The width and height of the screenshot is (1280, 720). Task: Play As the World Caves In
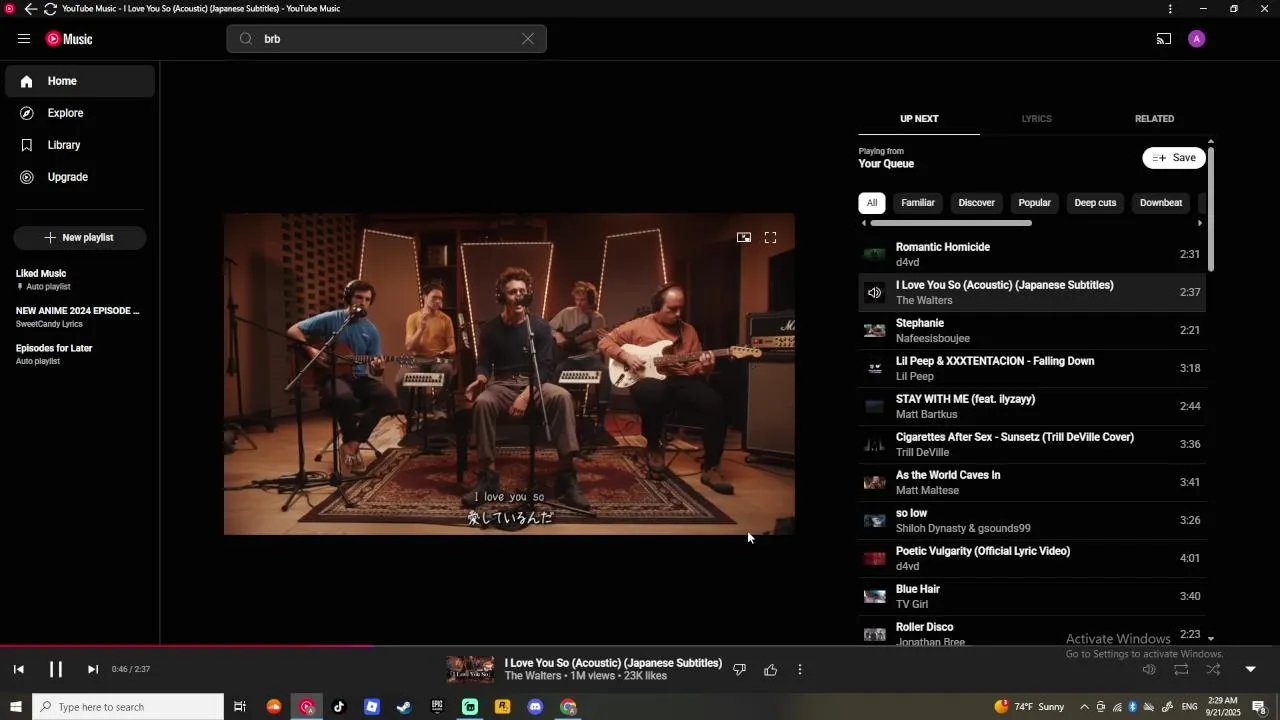point(1032,482)
